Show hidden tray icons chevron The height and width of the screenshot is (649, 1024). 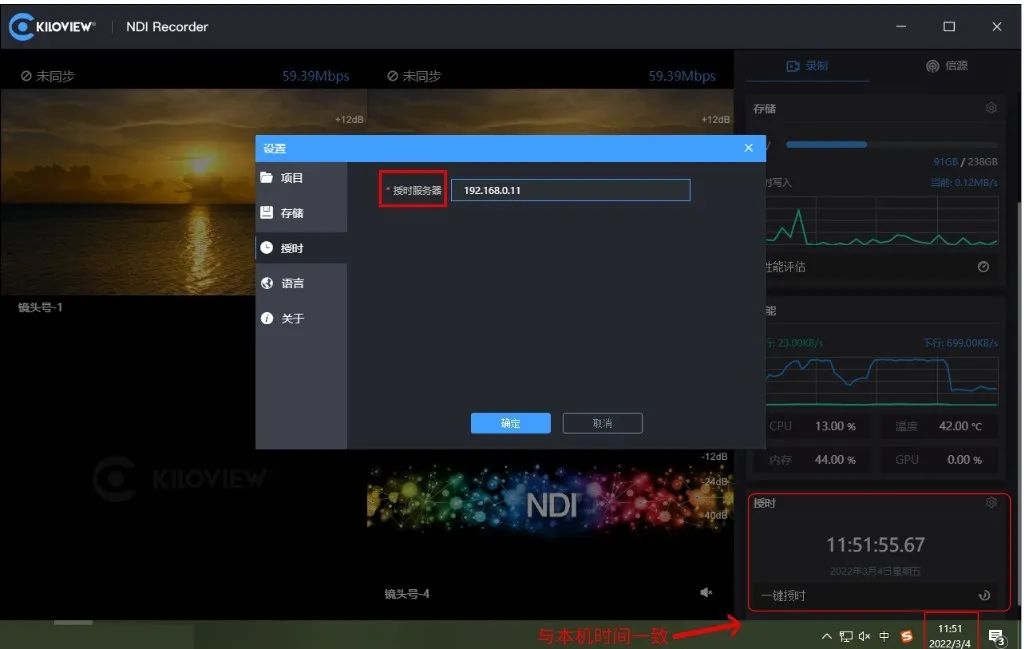pyautogui.click(x=826, y=636)
